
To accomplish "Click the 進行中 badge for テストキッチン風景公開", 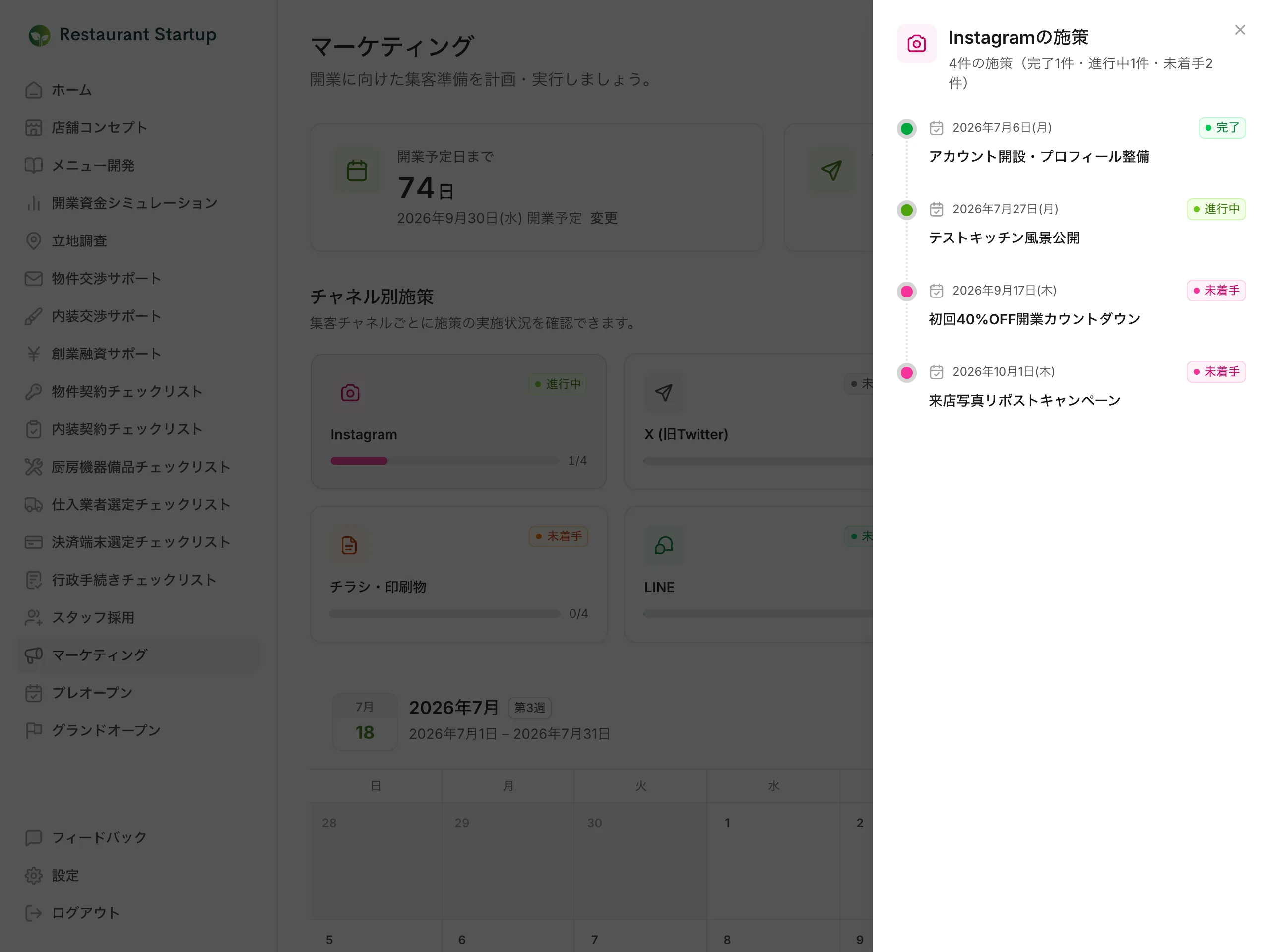I will pos(1216,209).
